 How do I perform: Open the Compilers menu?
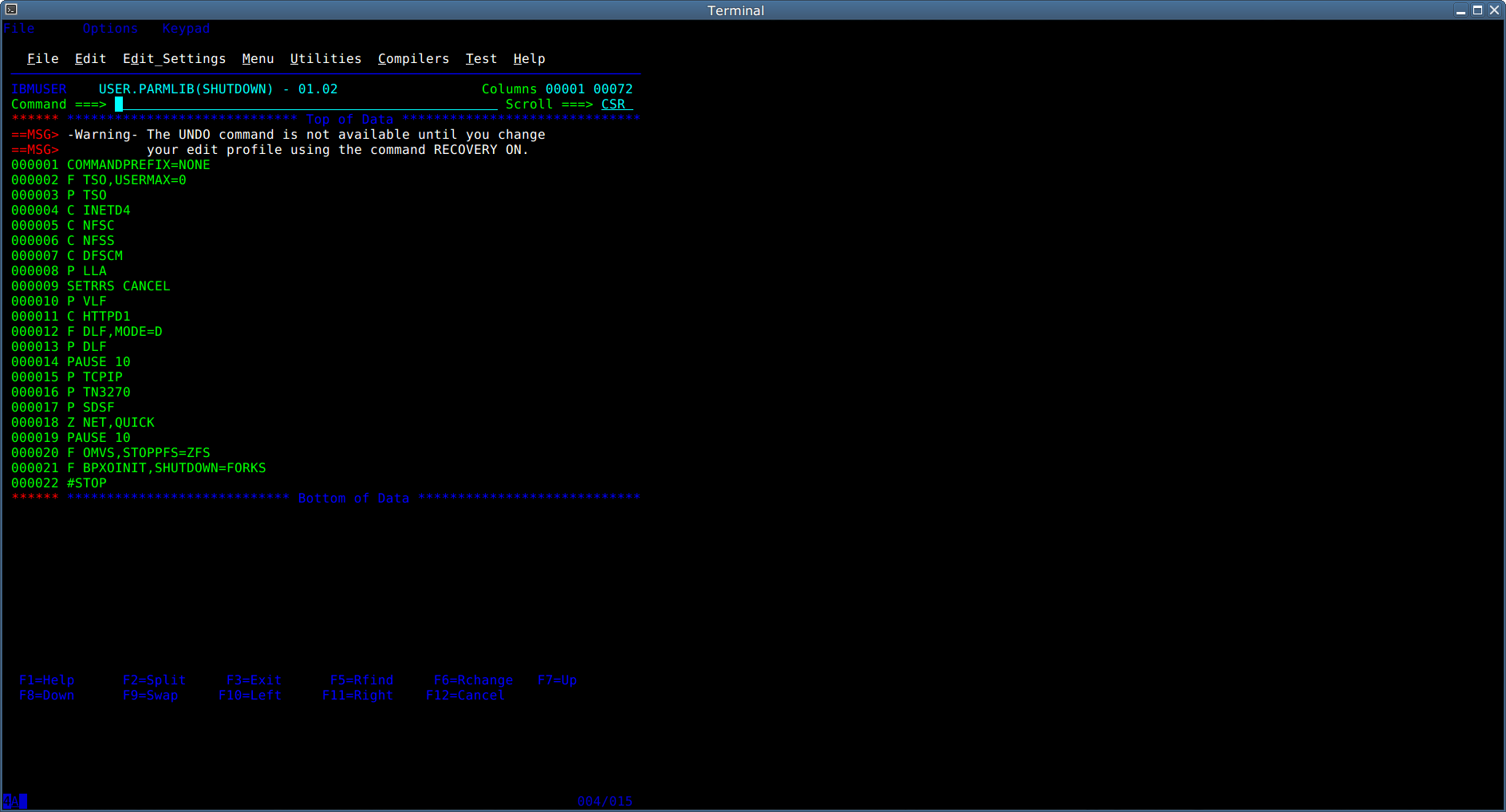pos(413,59)
